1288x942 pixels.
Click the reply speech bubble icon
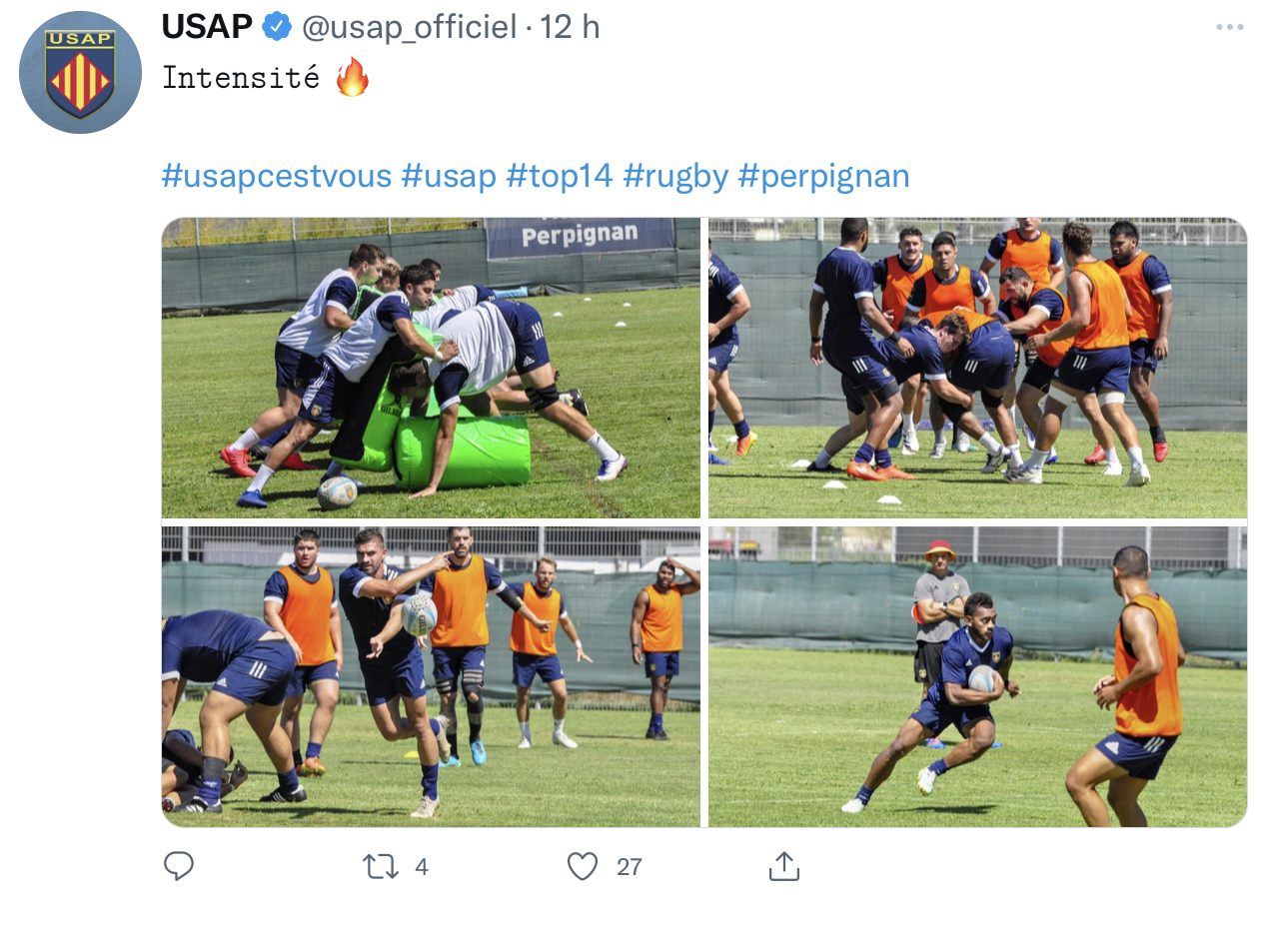pos(179,866)
